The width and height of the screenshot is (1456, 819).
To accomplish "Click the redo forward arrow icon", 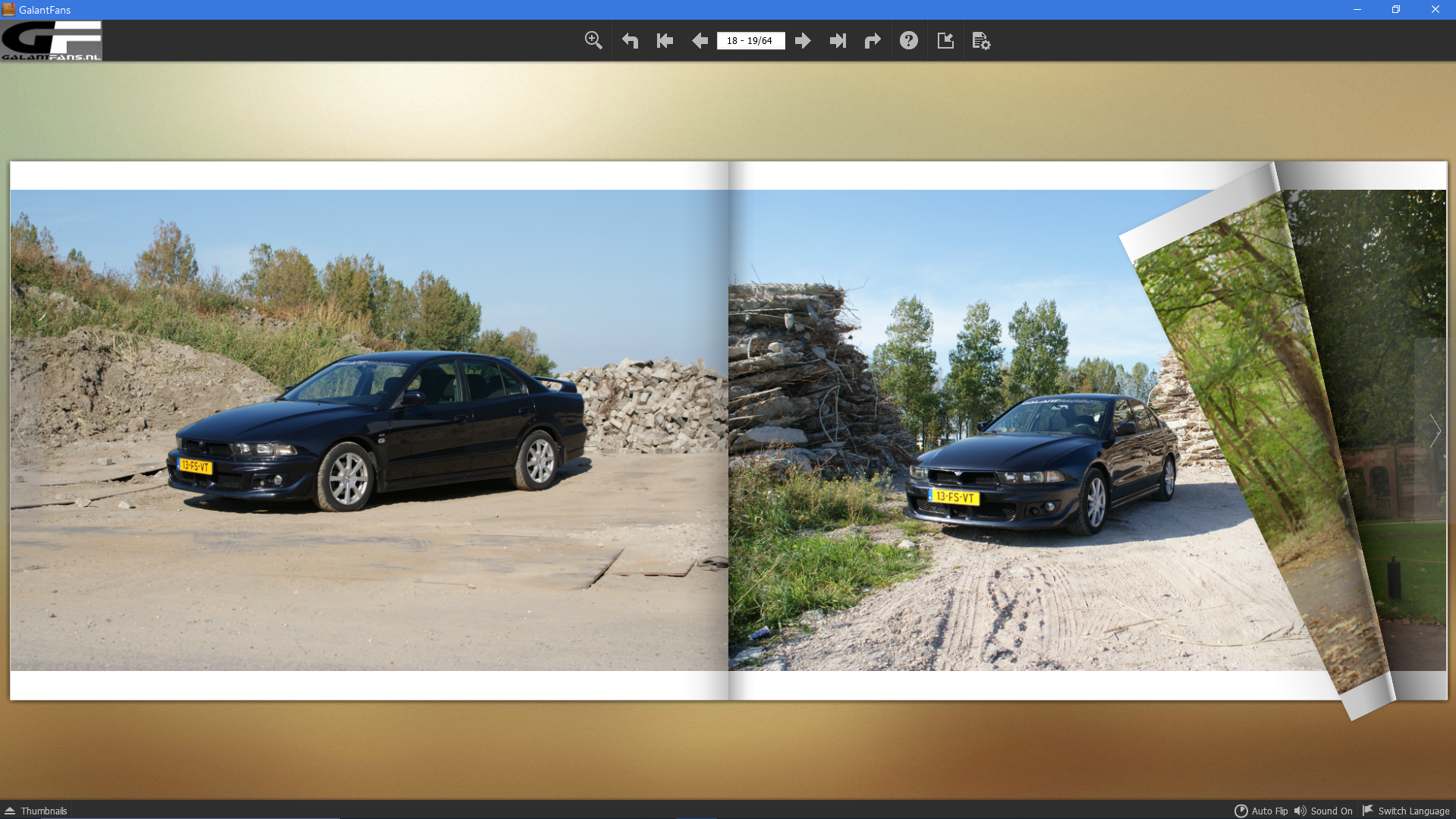I will pyautogui.click(x=873, y=41).
